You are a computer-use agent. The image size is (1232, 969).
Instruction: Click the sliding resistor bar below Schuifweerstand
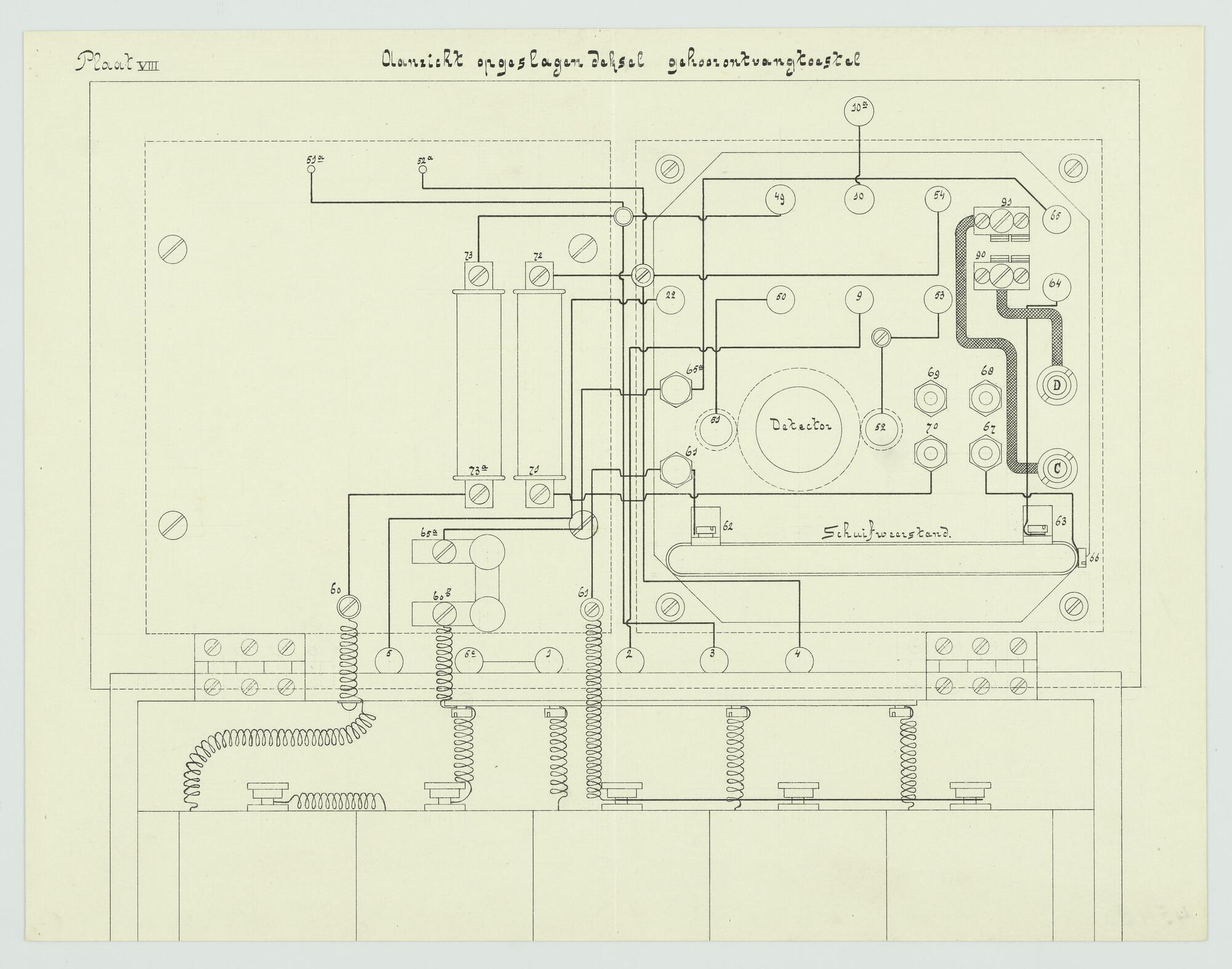(872, 559)
